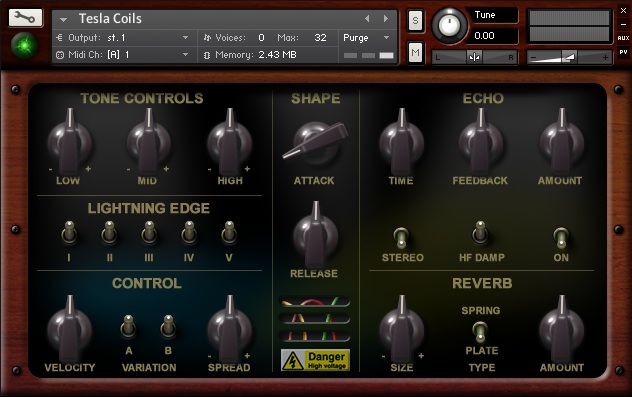This screenshot has width=632, height=397.
Task: Expand the Purge dropdown menu
Action: click(366, 38)
